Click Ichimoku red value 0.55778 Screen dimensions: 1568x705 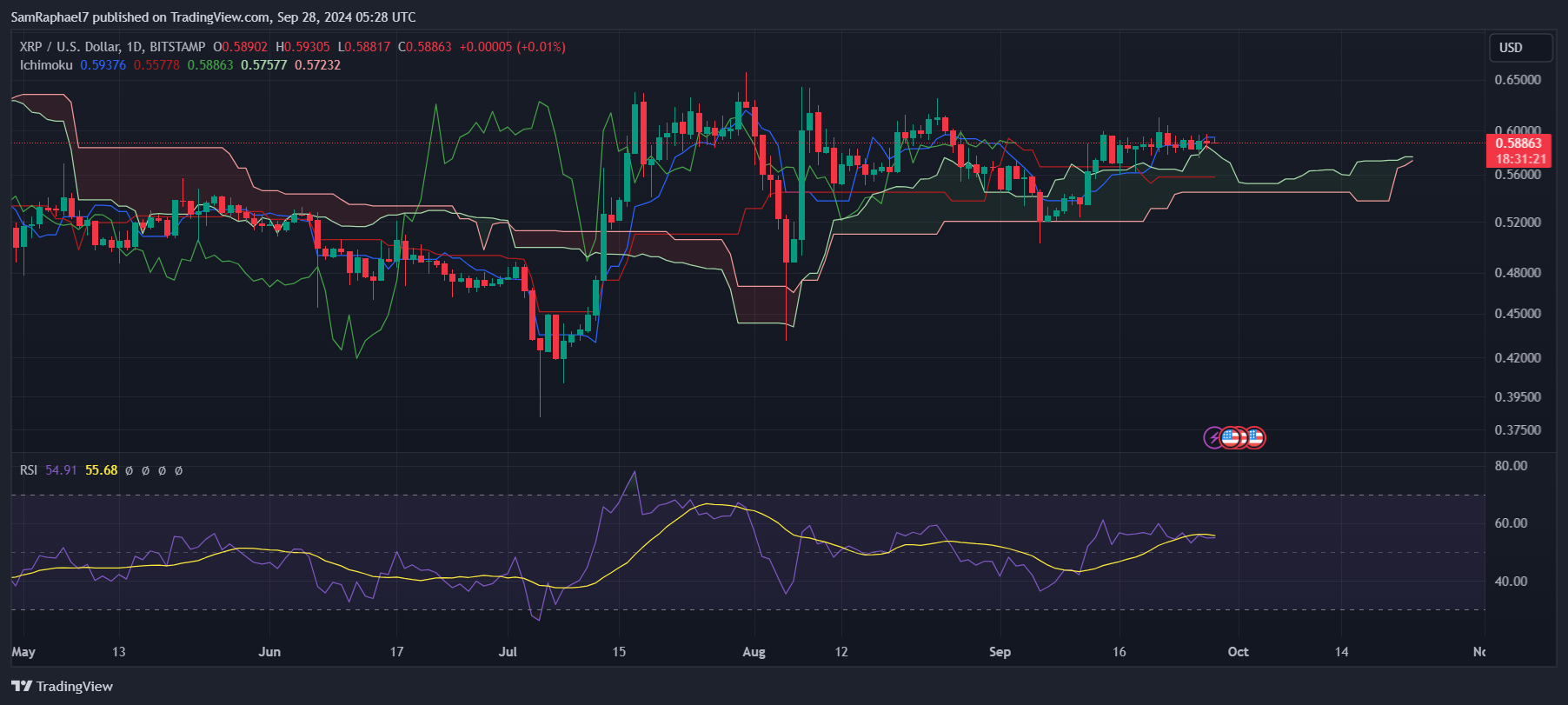click(156, 65)
